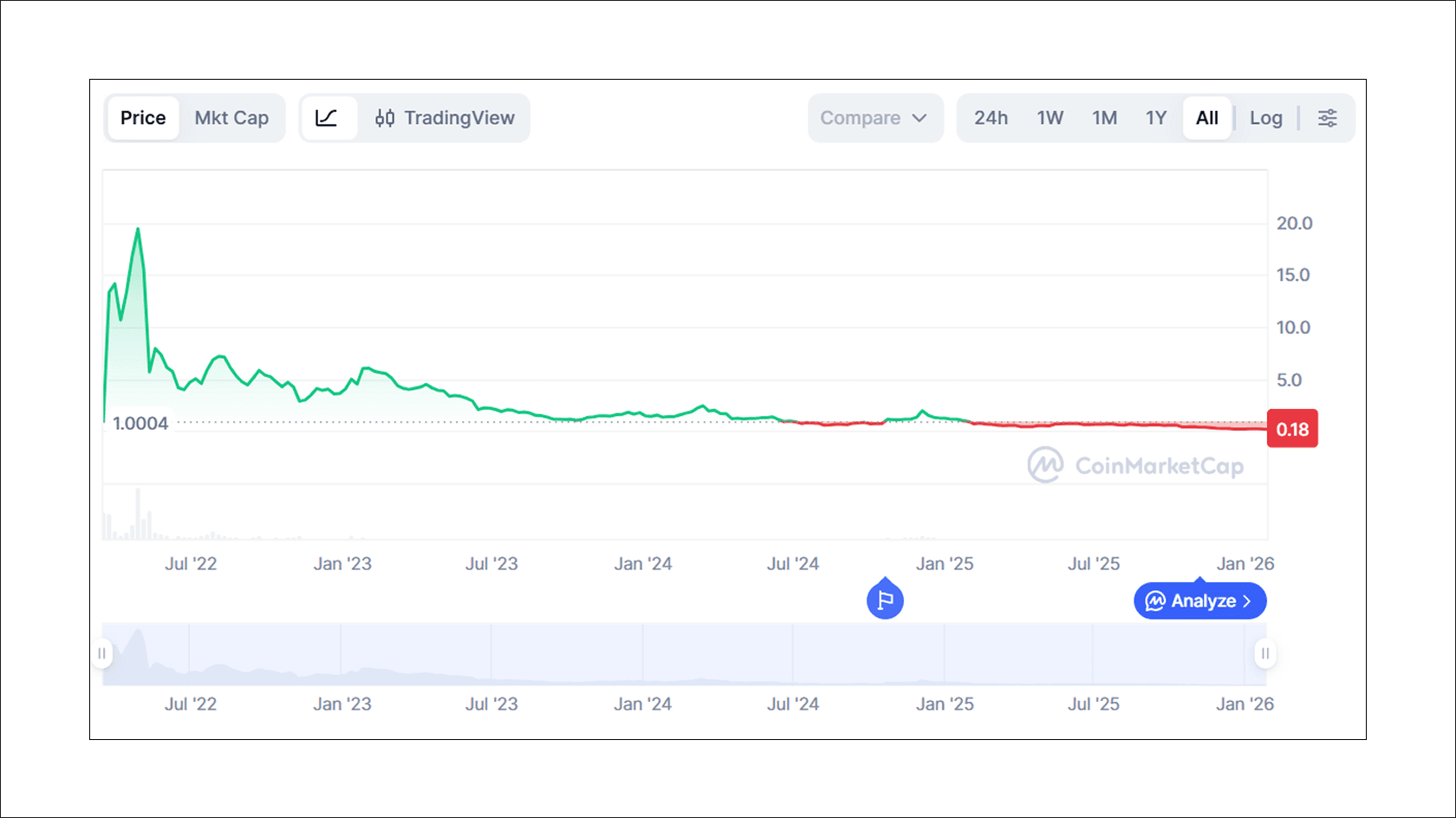
Task: Open the Compare dropdown
Action: [874, 118]
